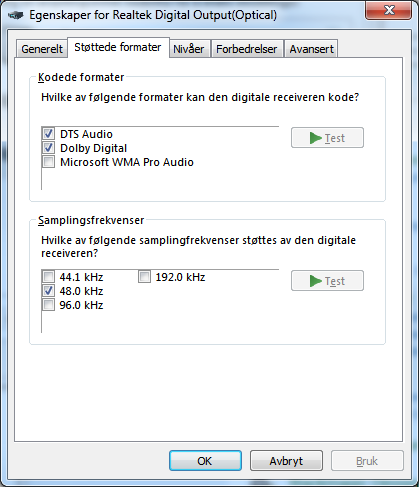Screen dimensions: 419x487
Task: Tick the 192.0 kHz checkbox
Action: pos(144,277)
